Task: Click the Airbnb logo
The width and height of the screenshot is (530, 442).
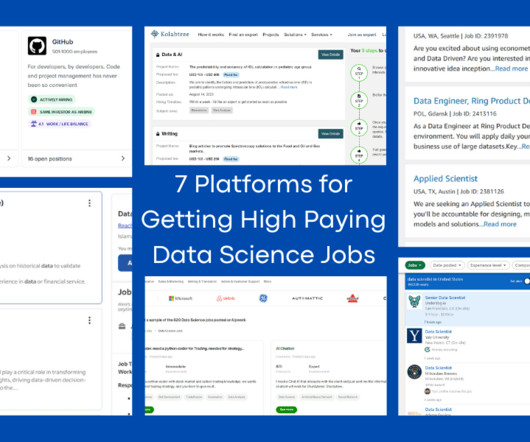Action: [225, 298]
